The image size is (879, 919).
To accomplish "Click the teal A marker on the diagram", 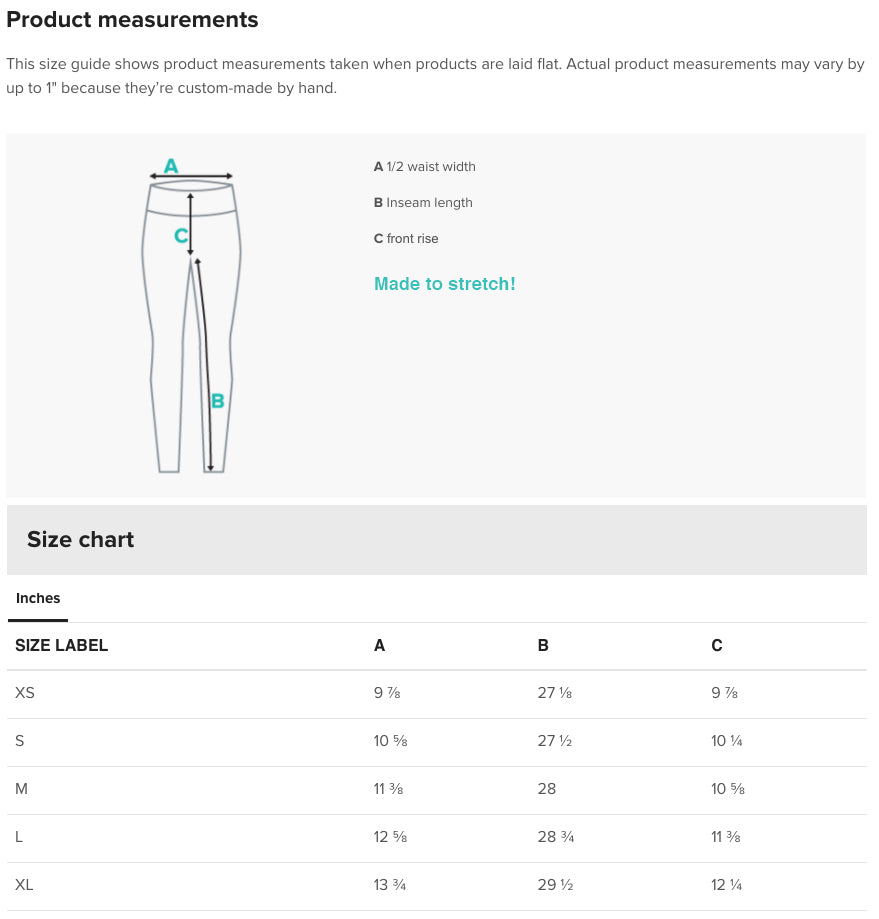I will (171, 165).
